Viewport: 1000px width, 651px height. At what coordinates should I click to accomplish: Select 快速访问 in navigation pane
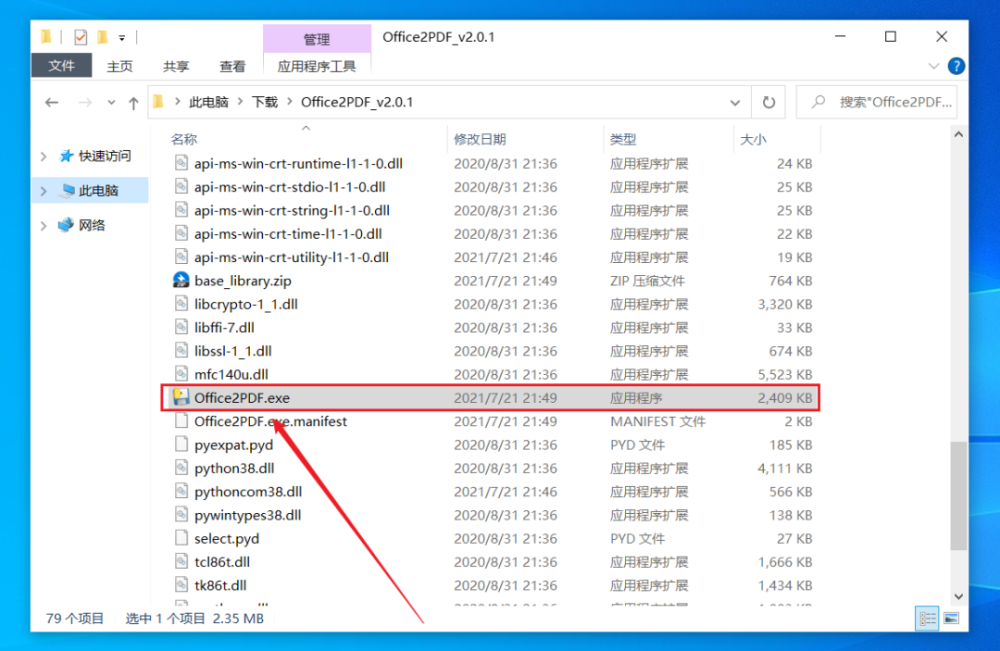click(x=105, y=156)
